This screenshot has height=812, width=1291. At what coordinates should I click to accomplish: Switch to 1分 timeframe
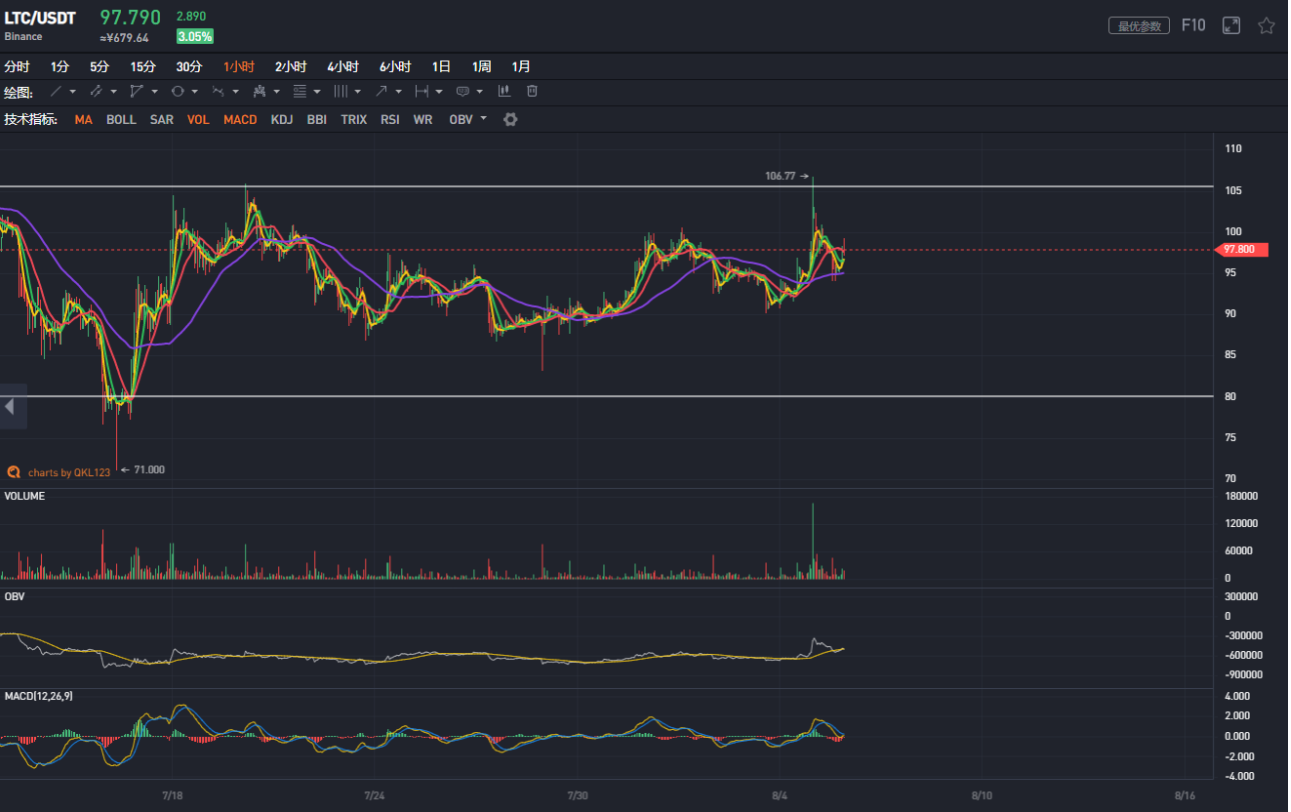click(x=60, y=67)
